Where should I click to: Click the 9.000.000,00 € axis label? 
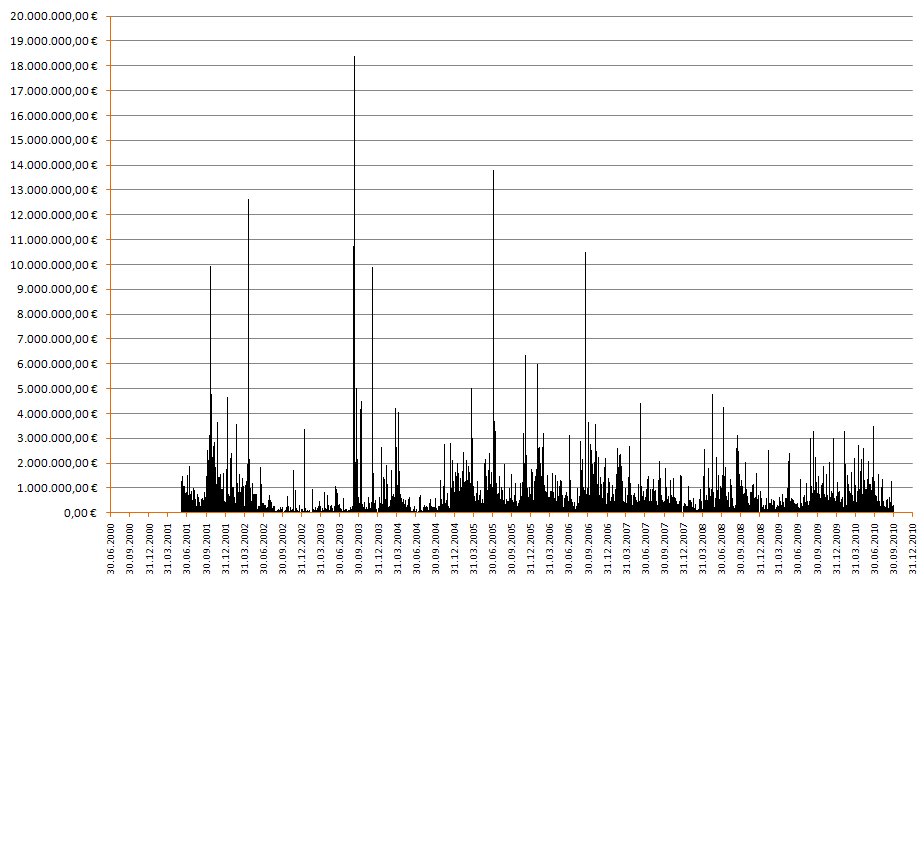pos(57,289)
